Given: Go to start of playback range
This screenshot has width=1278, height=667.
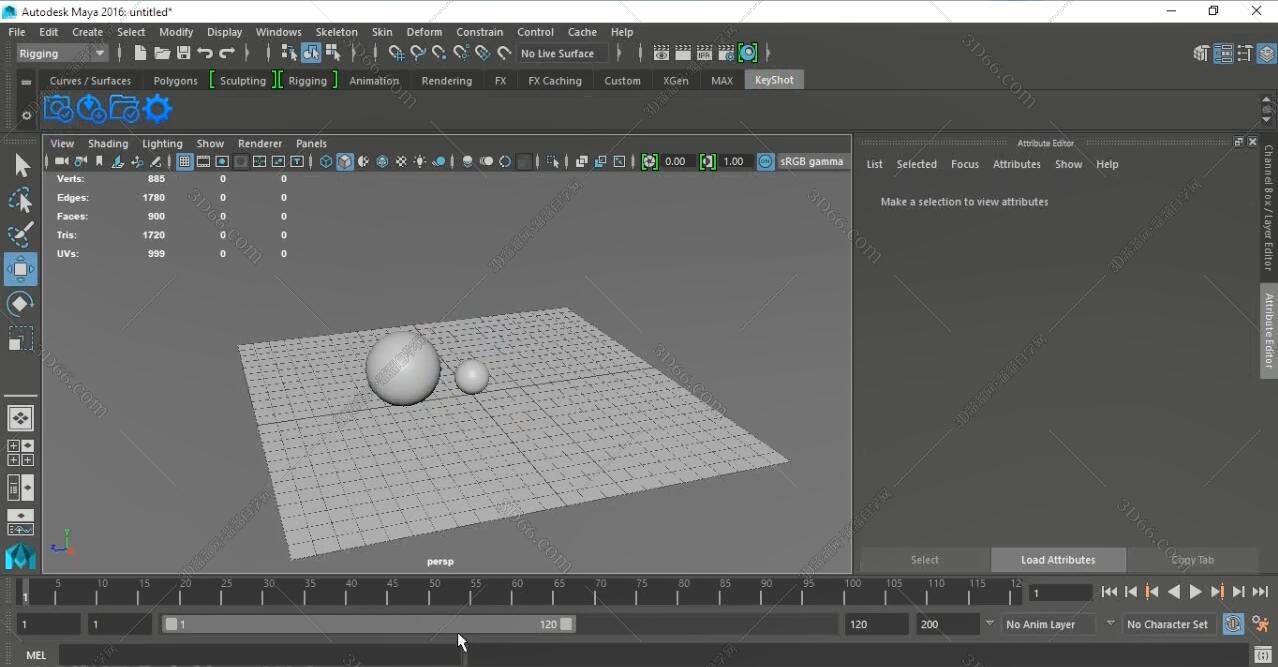Looking at the screenshot, I should [1109, 592].
